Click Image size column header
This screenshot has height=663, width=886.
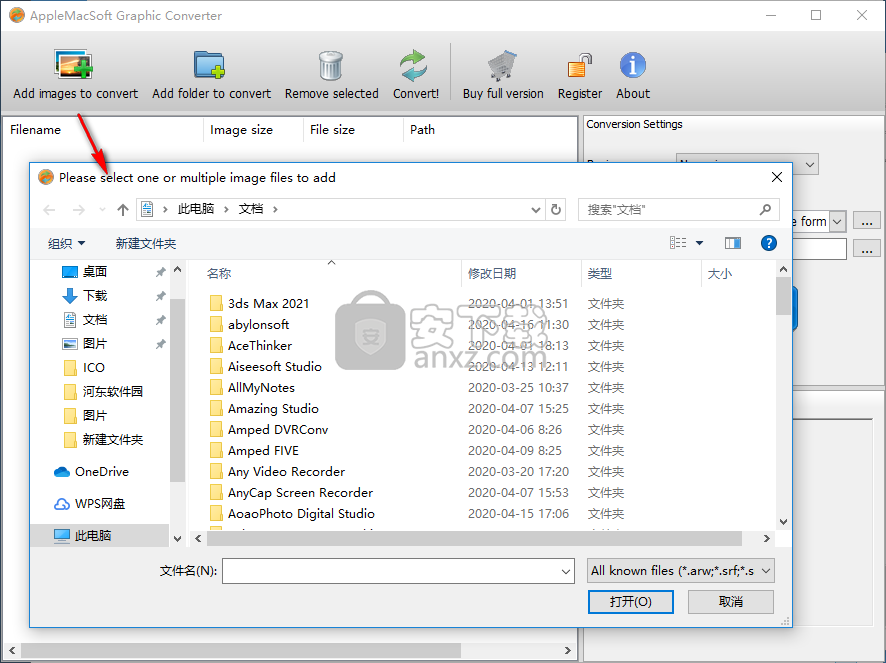[241, 130]
